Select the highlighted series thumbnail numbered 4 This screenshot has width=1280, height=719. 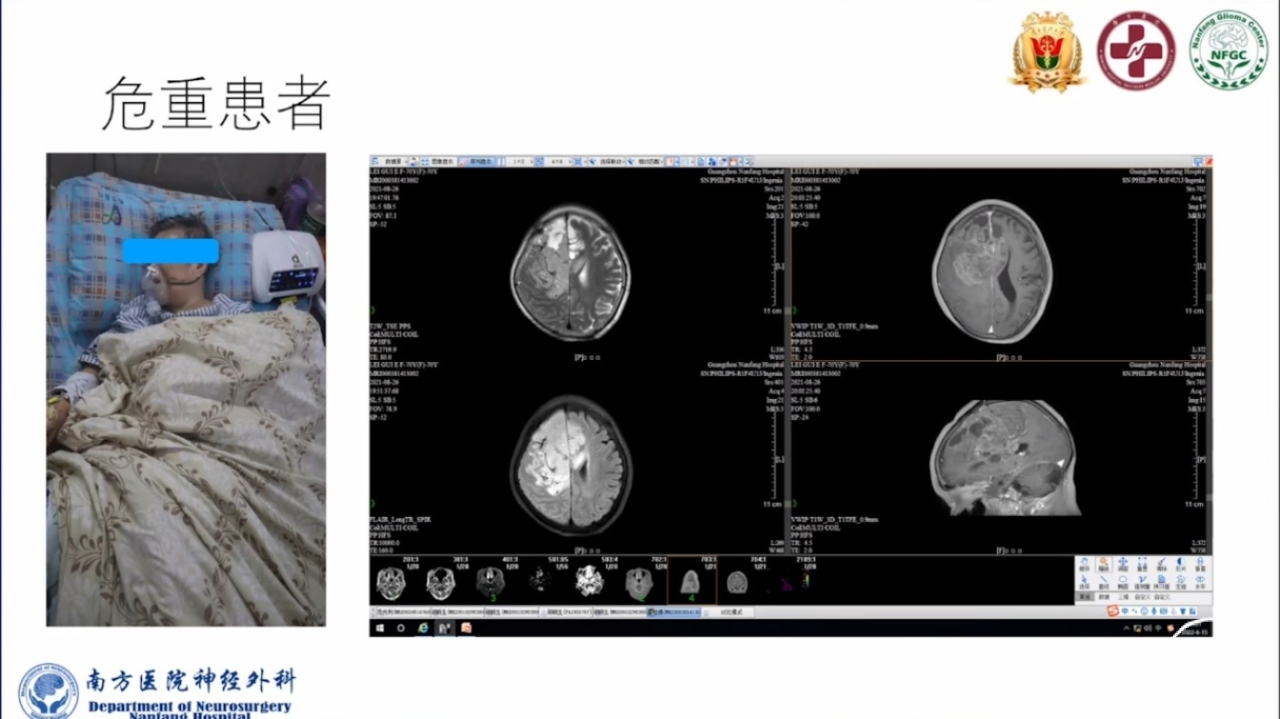pos(689,582)
